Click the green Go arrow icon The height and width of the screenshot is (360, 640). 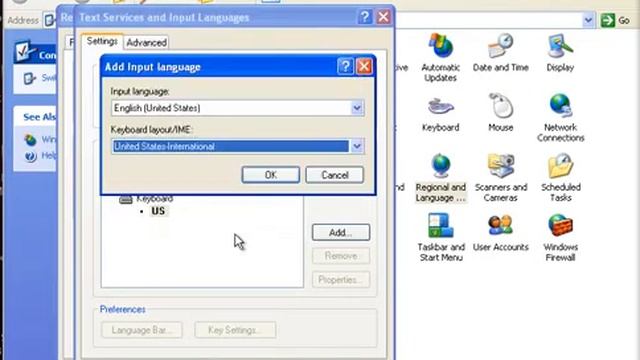click(608, 20)
